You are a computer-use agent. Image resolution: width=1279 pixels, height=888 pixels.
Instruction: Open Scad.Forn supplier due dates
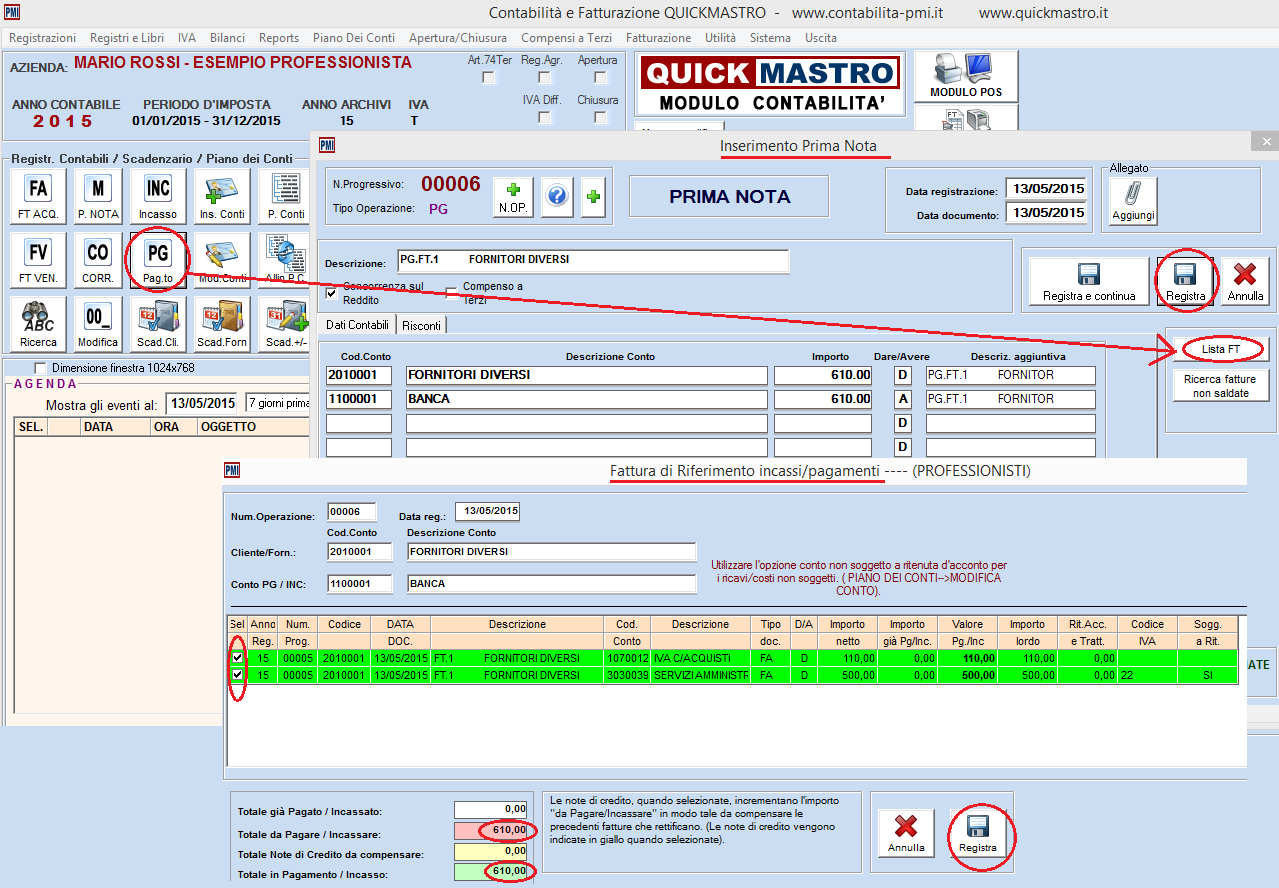coord(222,323)
